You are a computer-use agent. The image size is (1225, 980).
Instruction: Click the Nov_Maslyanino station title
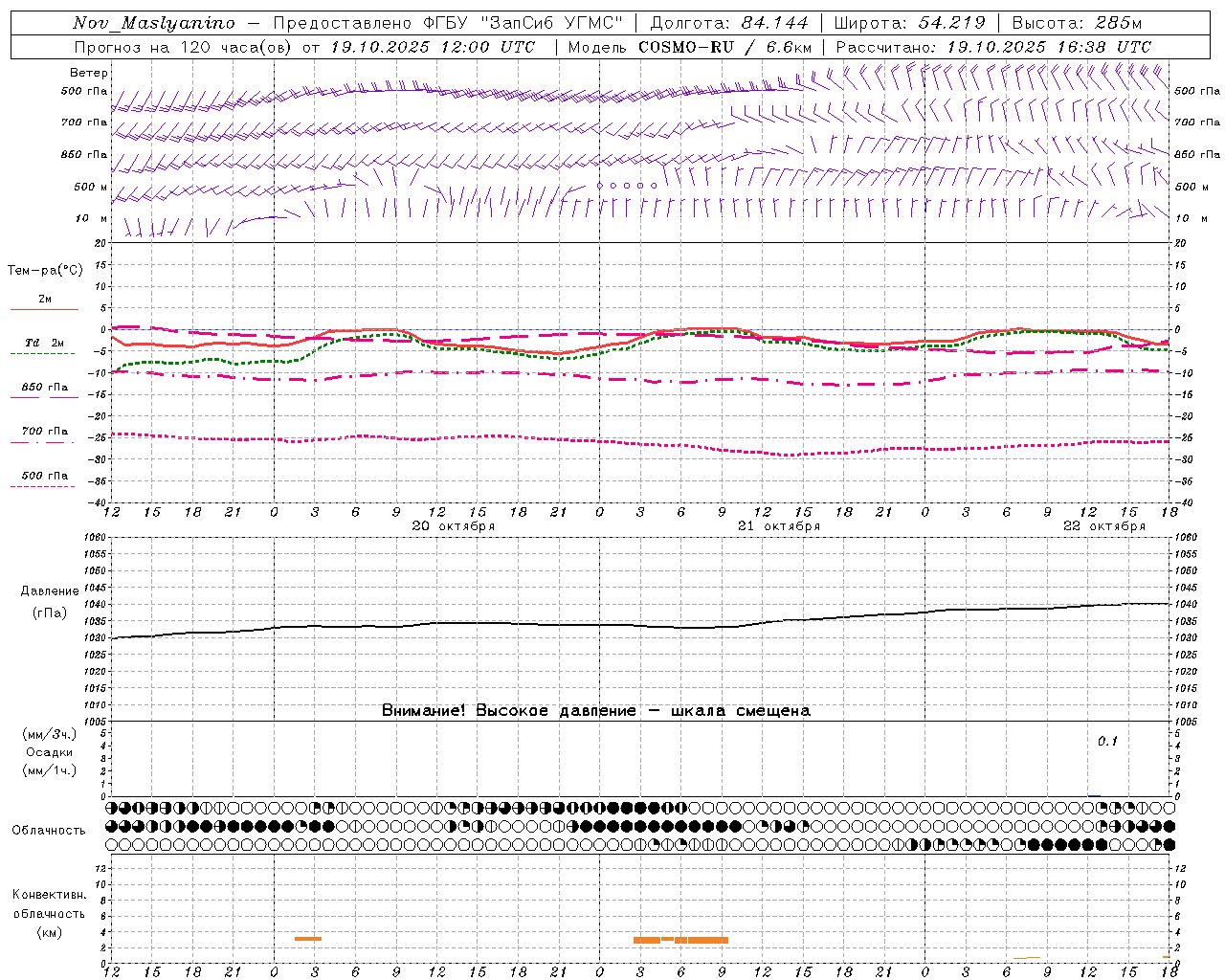tap(154, 23)
